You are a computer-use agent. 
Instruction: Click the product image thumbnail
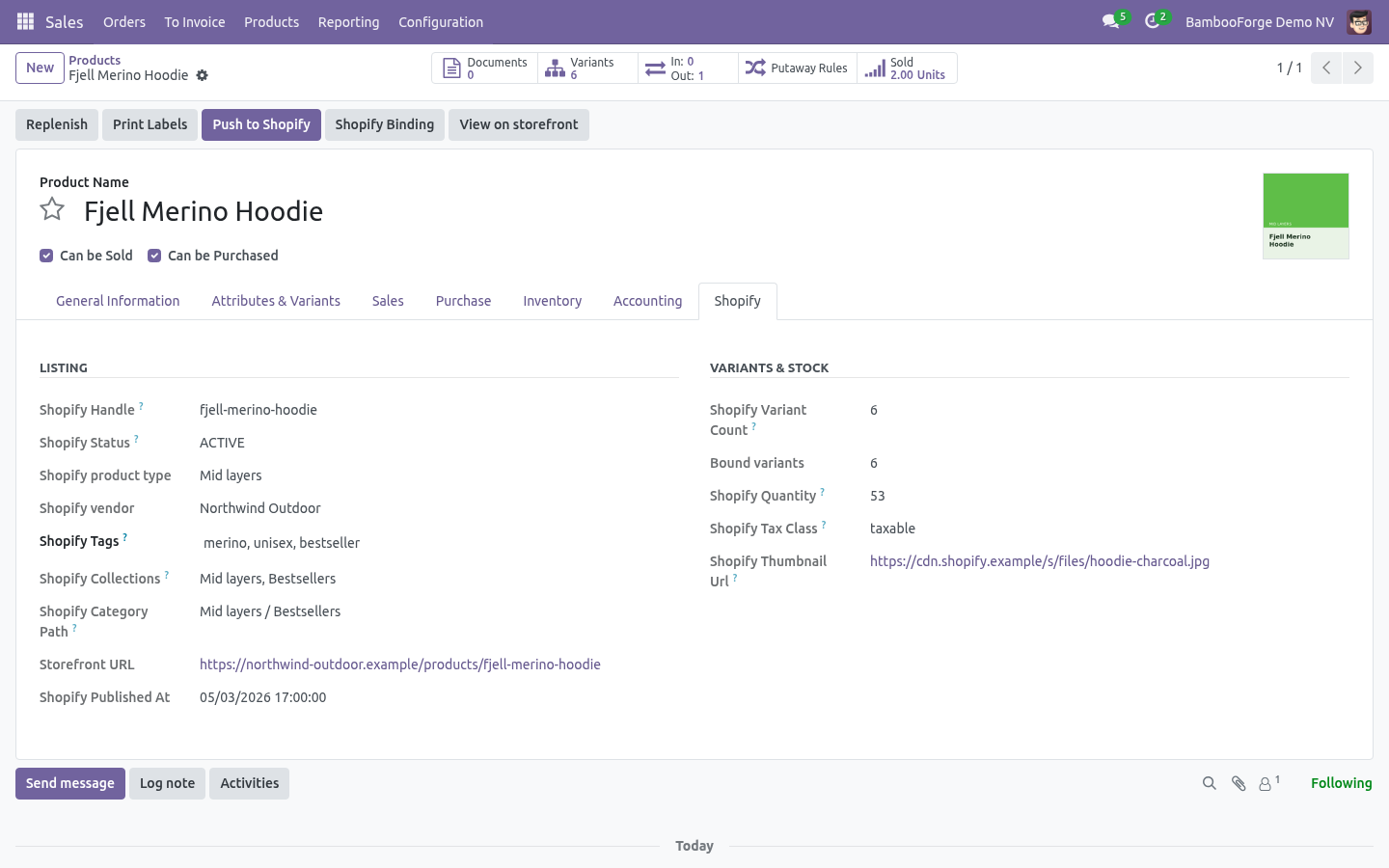tap(1306, 216)
